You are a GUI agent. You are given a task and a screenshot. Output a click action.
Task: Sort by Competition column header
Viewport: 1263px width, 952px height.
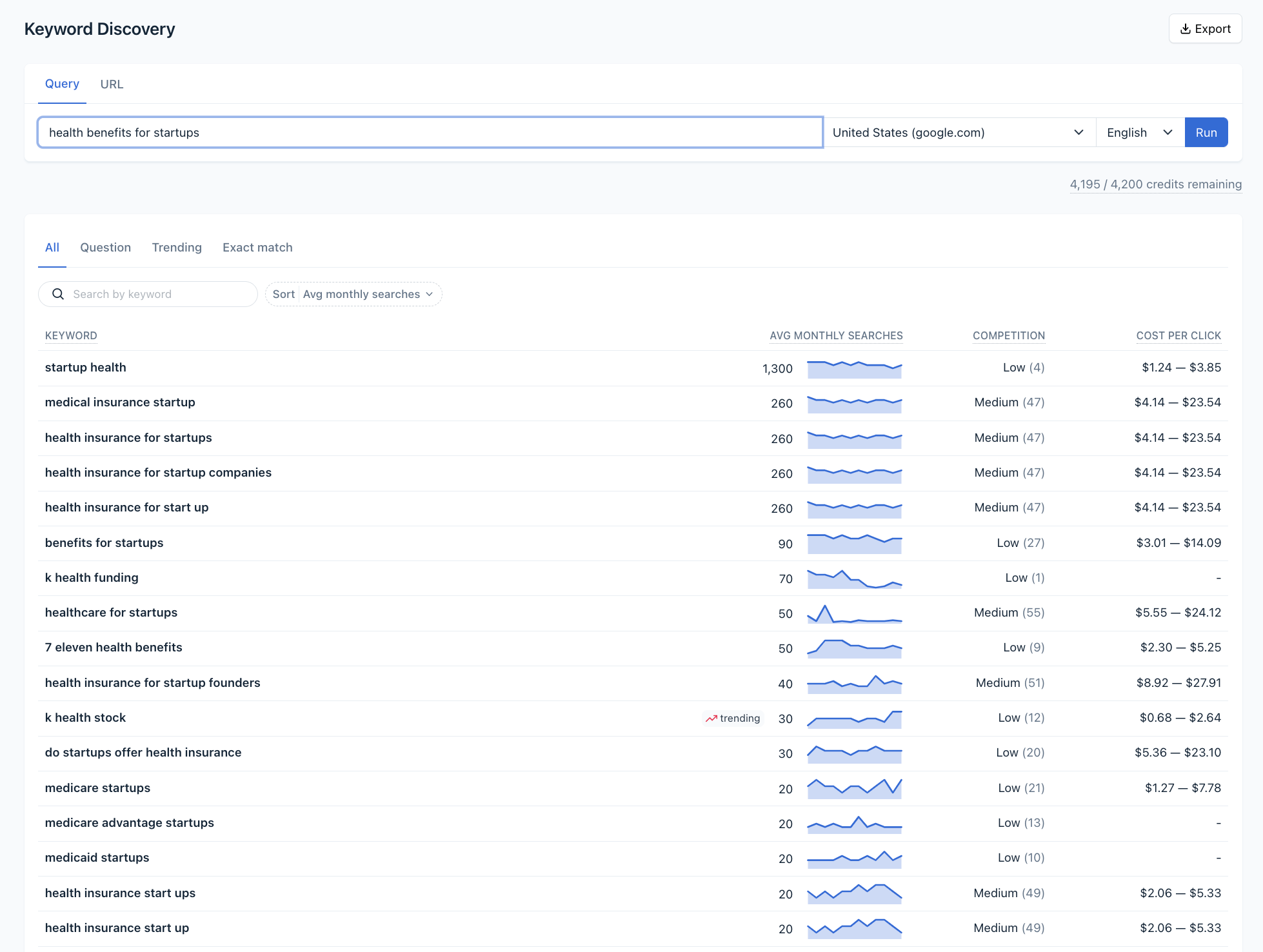click(x=1008, y=335)
